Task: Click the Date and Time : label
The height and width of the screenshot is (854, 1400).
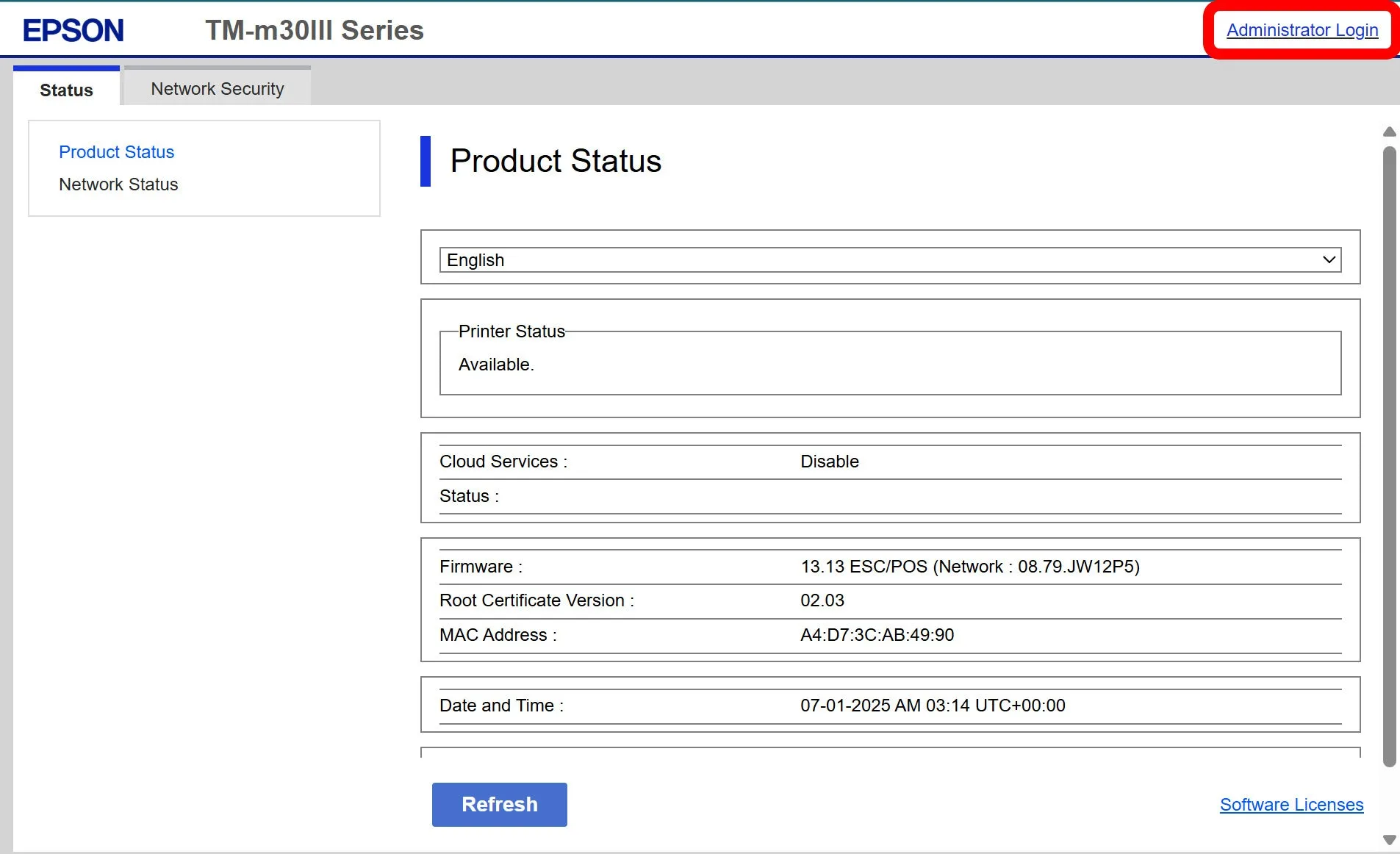Action: click(501, 705)
